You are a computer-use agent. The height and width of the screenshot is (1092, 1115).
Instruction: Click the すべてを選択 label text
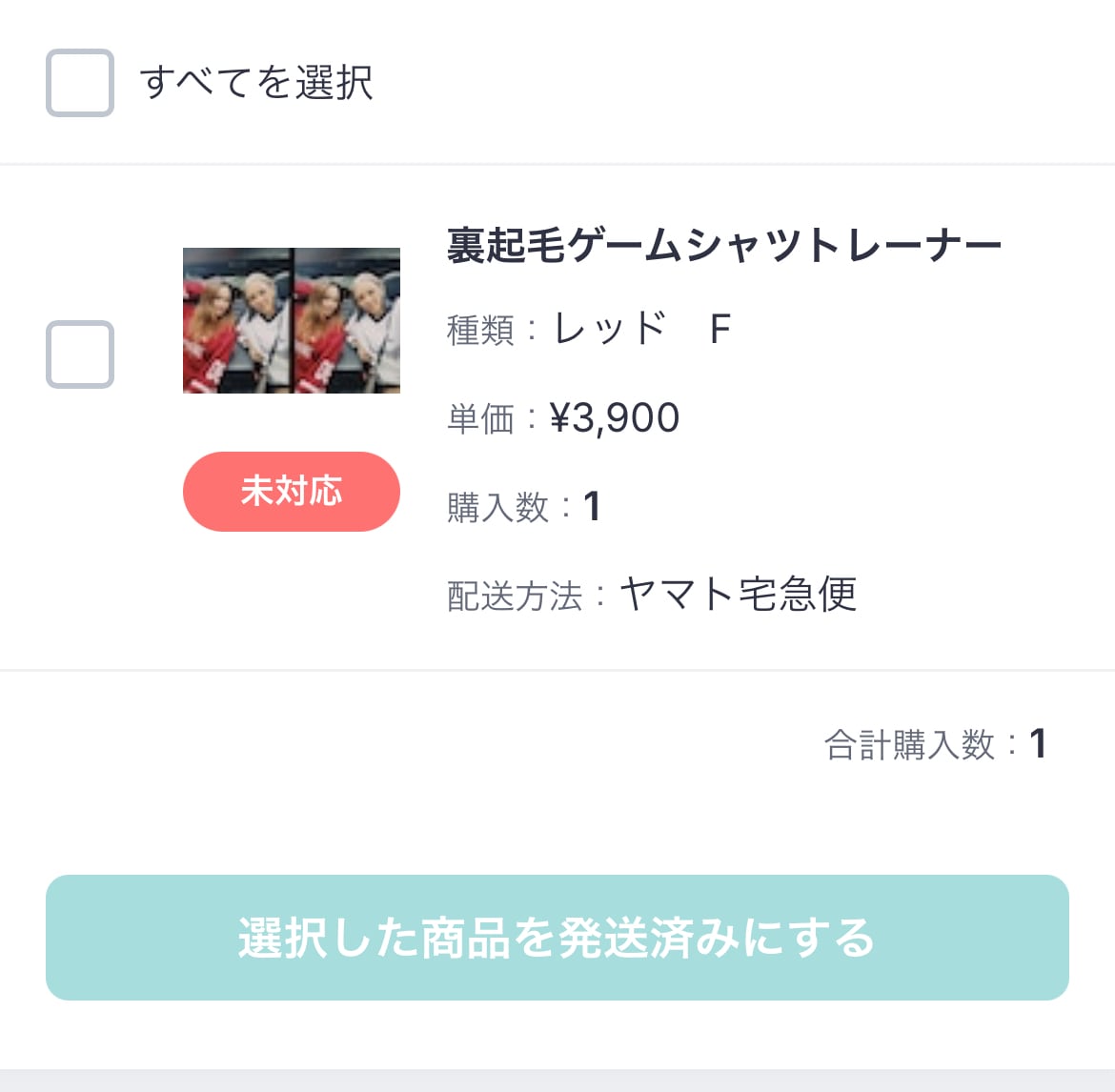[x=256, y=83]
